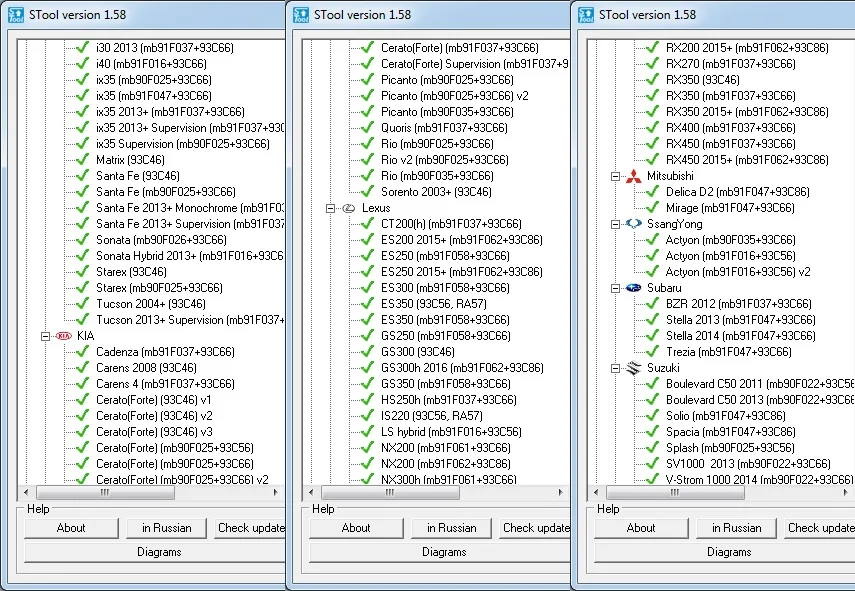Click green checkmark beside Mirage entry

click(x=653, y=208)
